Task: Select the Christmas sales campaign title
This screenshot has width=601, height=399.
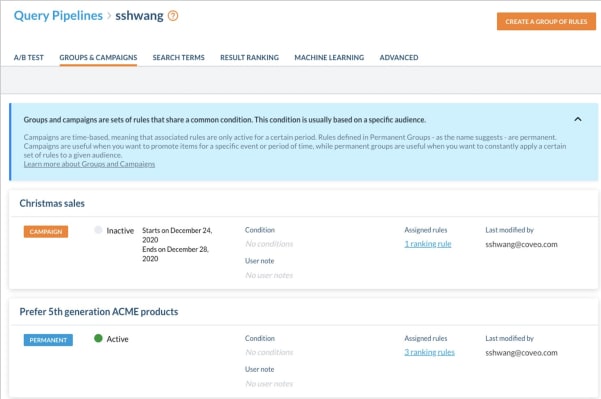Action: pos(52,203)
